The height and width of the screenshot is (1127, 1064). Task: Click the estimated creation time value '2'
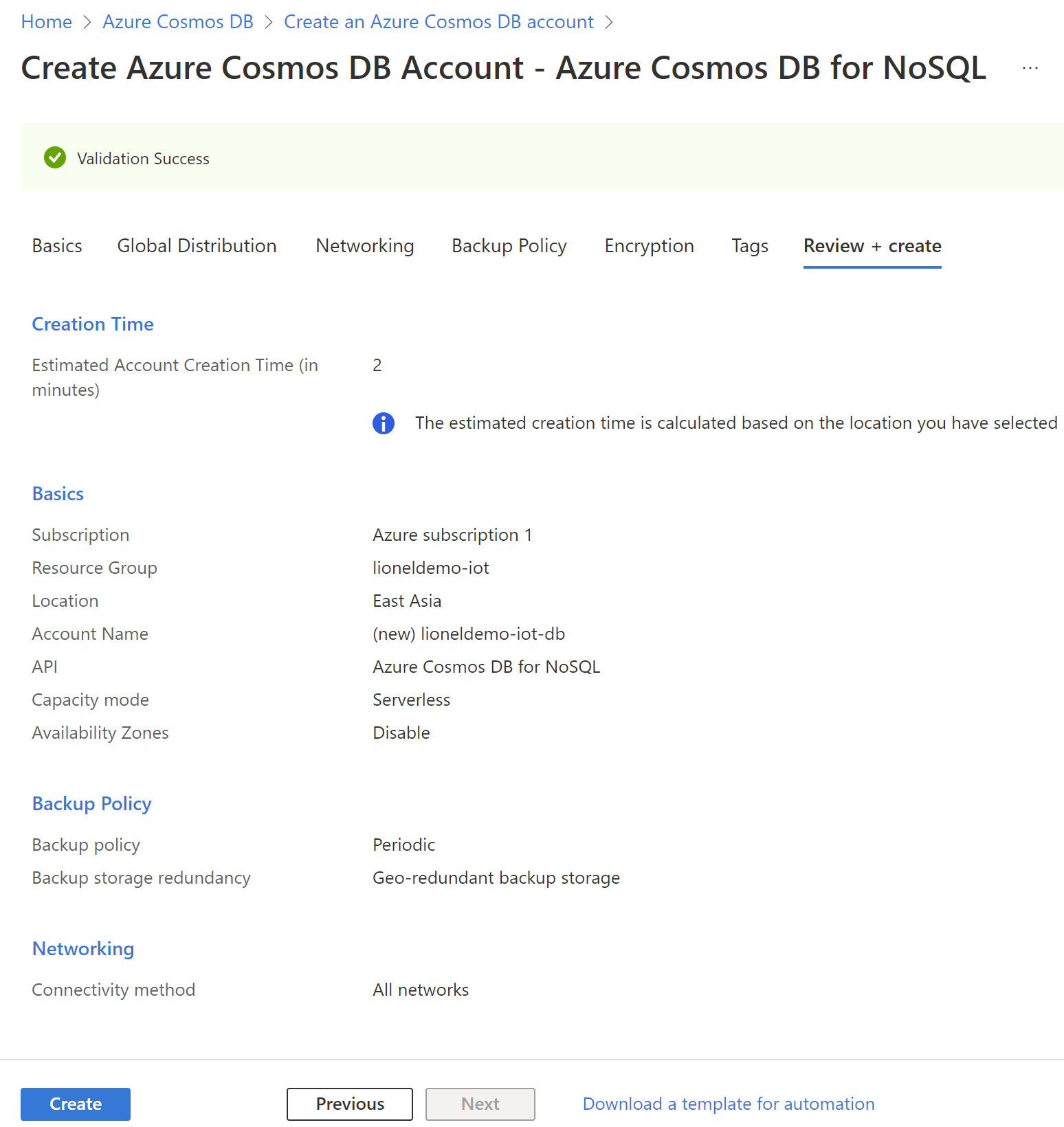point(377,366)
